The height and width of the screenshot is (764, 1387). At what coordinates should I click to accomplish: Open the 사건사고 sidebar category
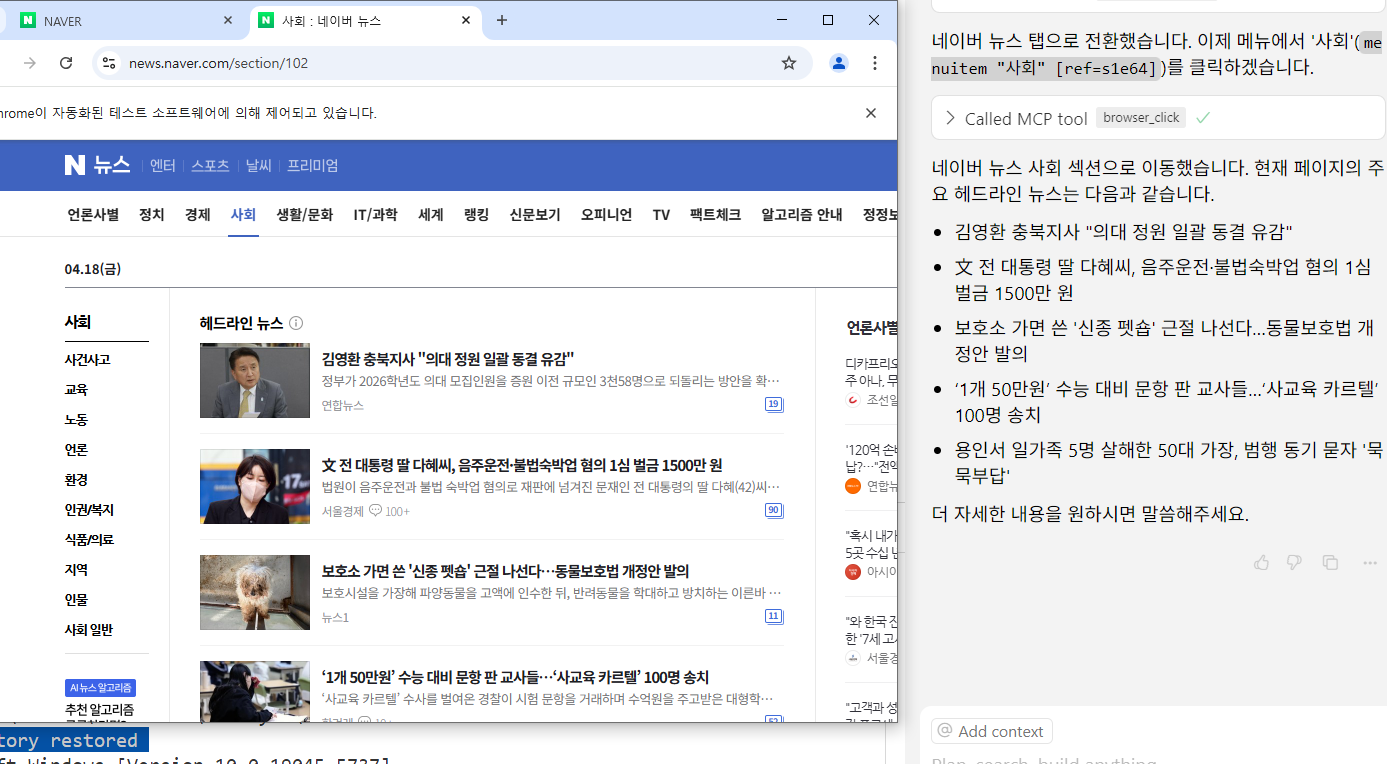[x=87, y=359]
